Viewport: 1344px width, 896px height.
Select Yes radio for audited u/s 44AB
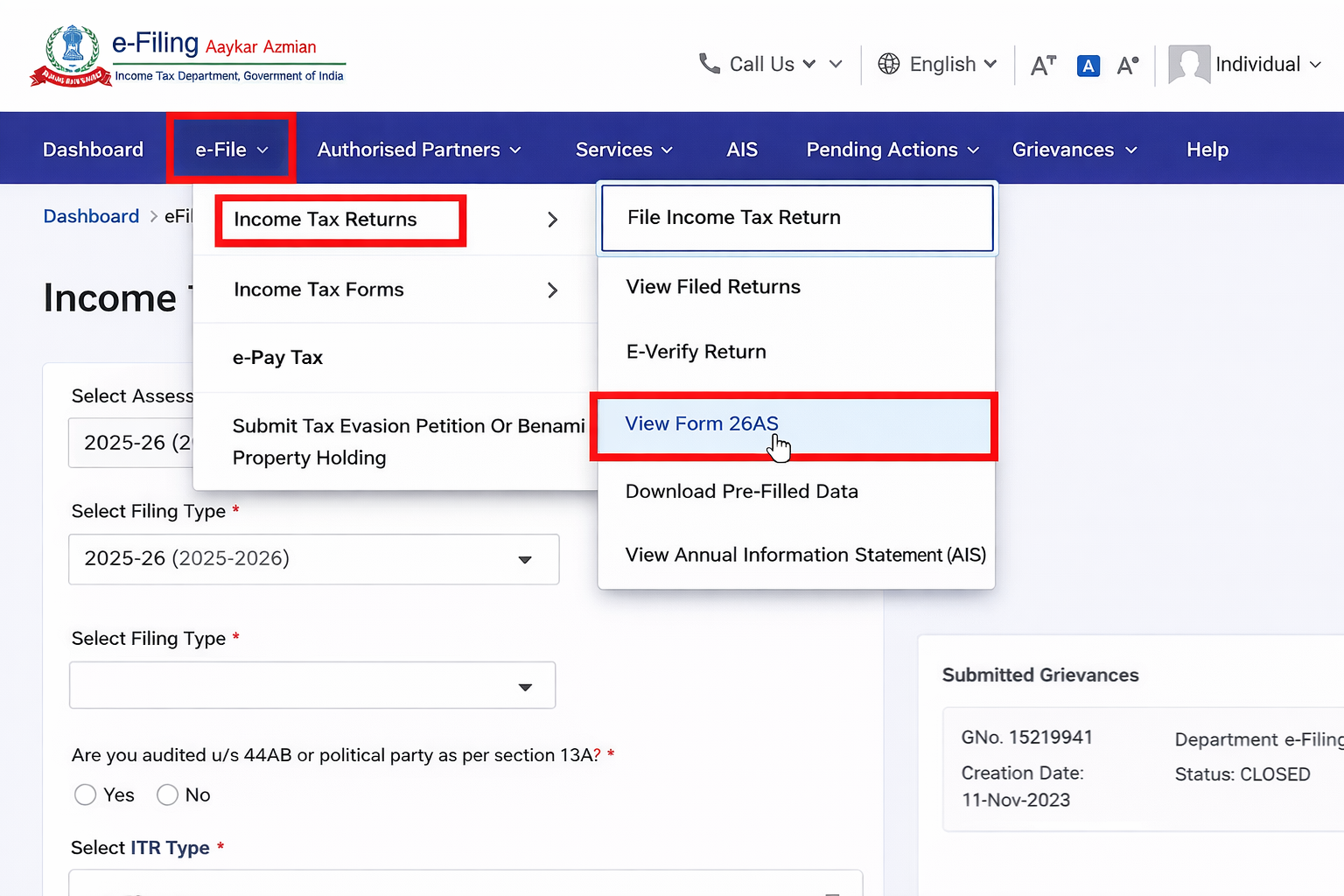click(85, 794)
